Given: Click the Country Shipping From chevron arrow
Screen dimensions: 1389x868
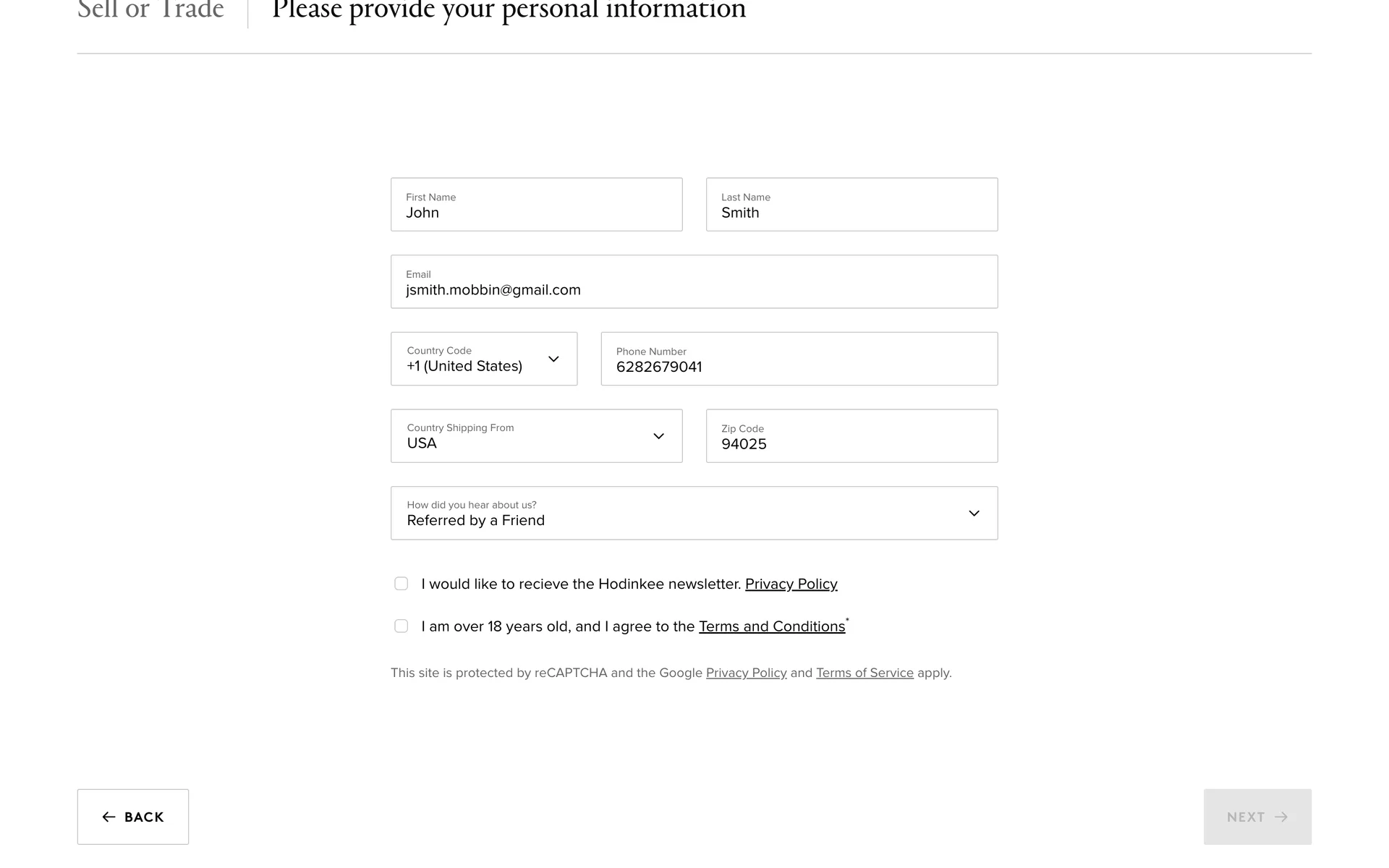Looking at the screenshot, I should [x=658, y=436].
